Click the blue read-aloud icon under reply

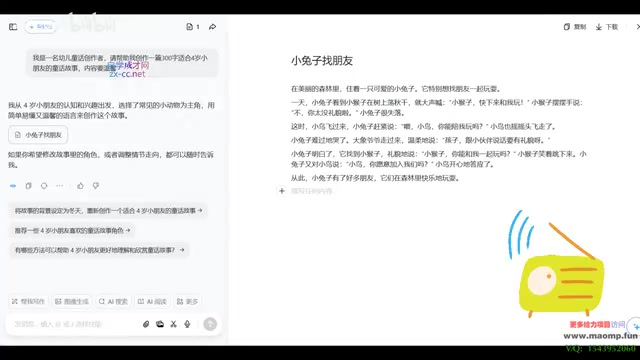point(13,186)
